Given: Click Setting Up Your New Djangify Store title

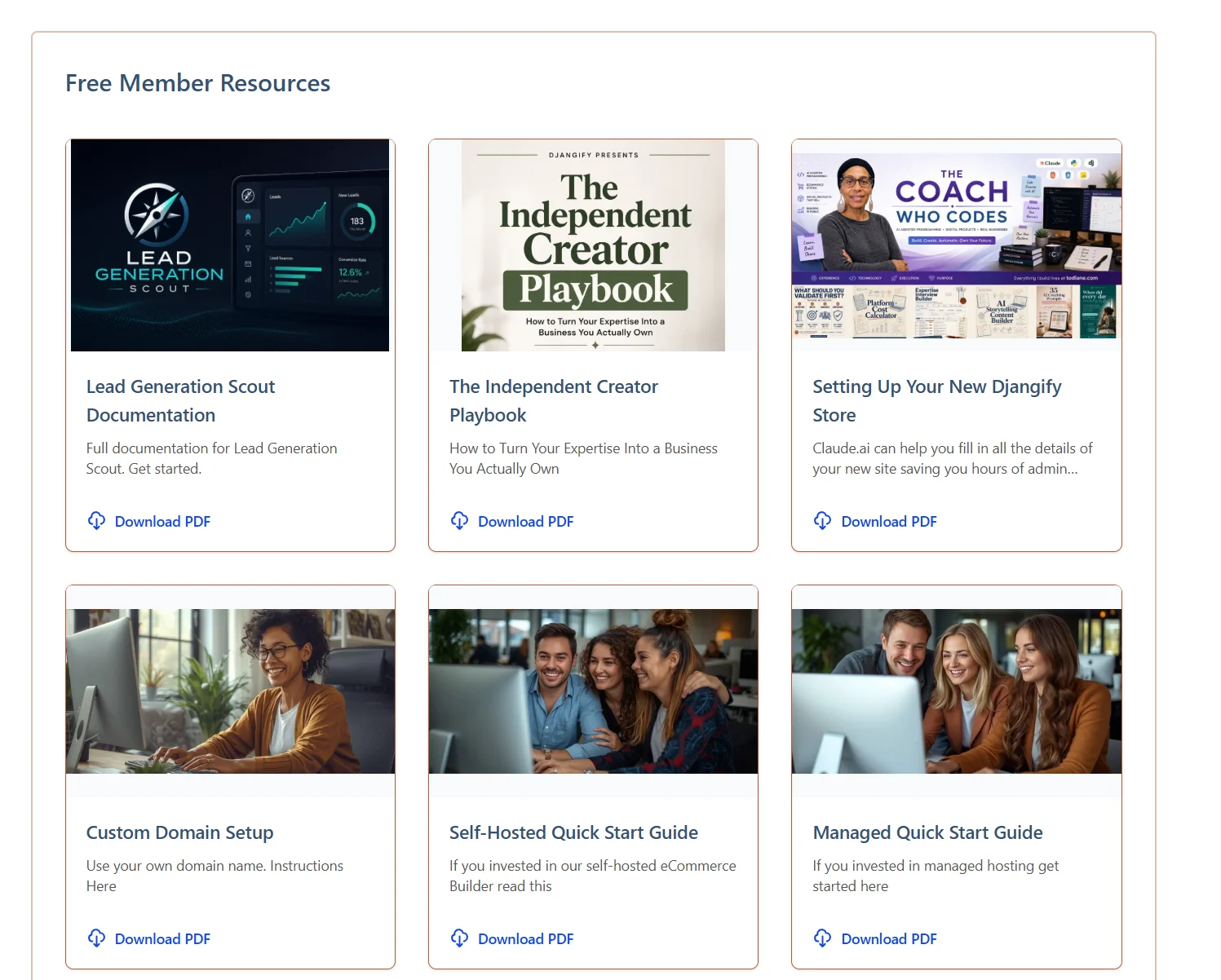Looking at the screenshot, I should (937, 400).
